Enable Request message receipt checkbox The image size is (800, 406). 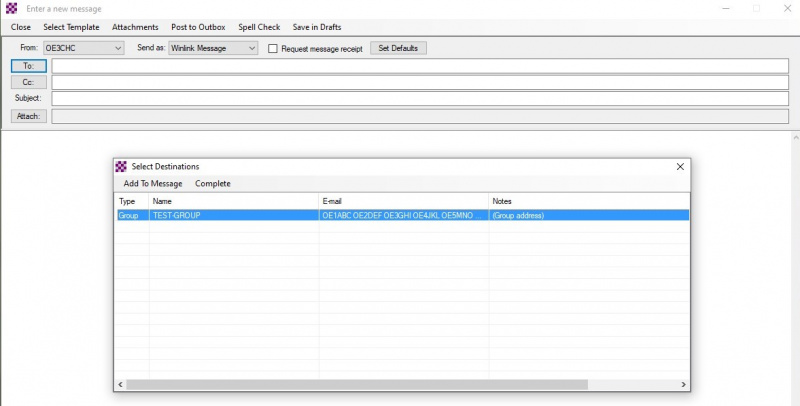coord(273,48)
